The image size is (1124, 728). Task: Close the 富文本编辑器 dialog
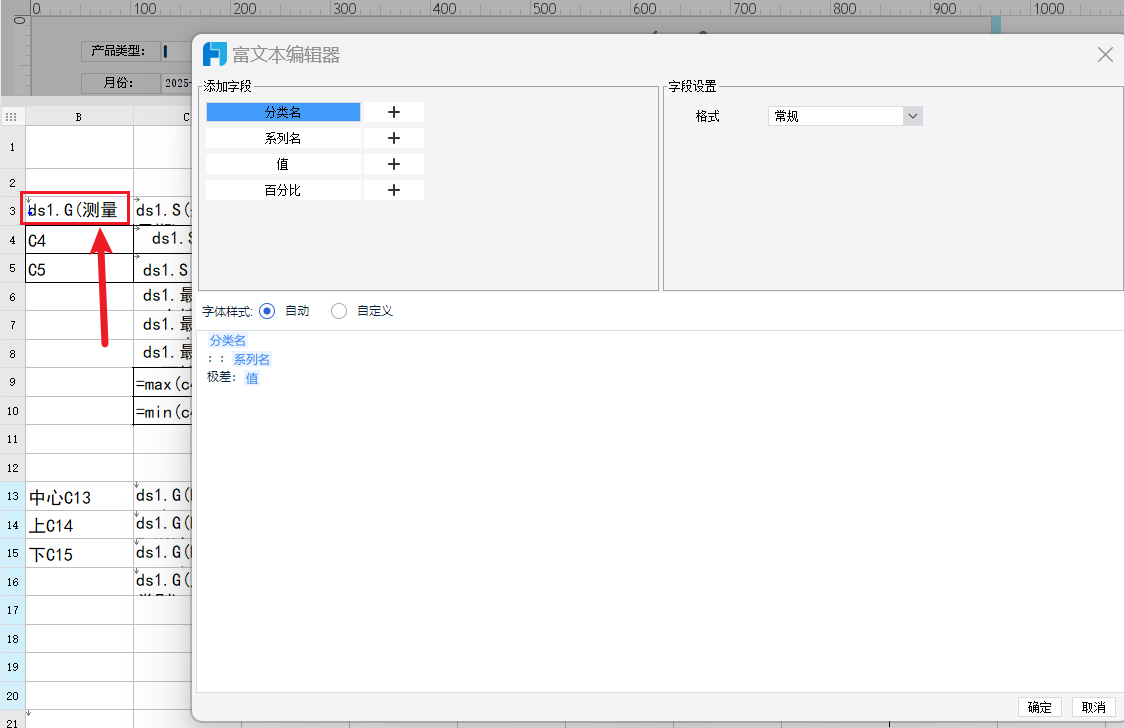(x=1105, y=54)
